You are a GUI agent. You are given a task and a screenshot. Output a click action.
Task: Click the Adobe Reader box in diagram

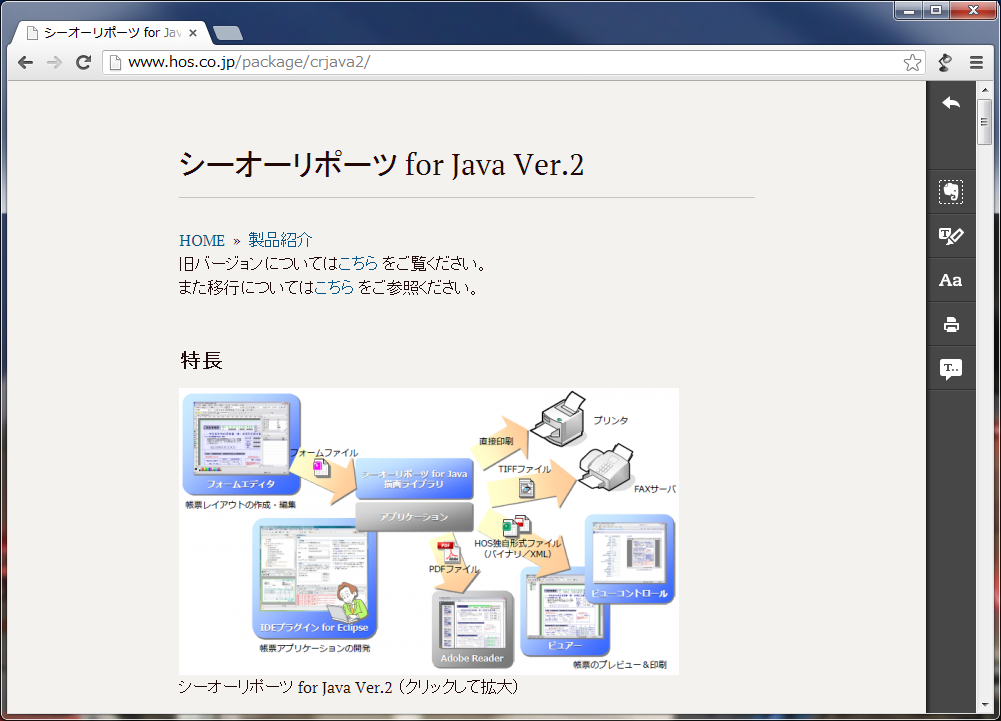[x=472, y=629]
